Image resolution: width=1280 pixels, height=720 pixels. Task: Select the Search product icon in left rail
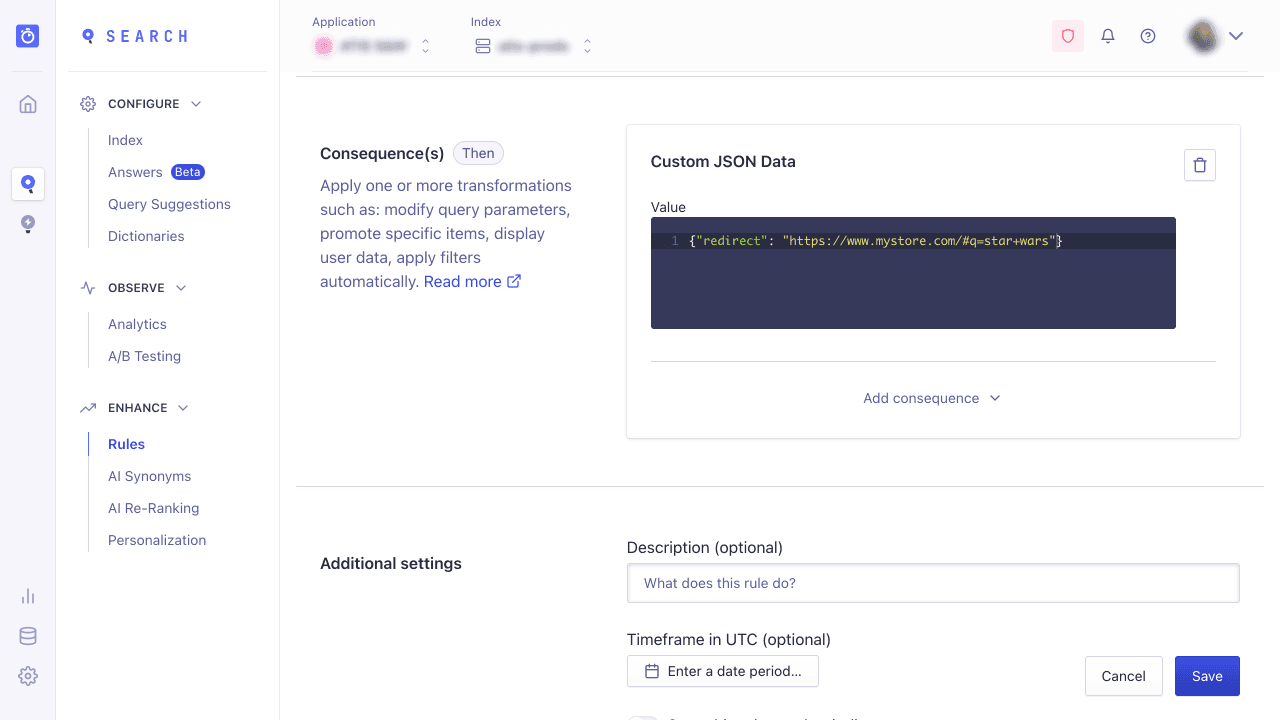[28, 184]
